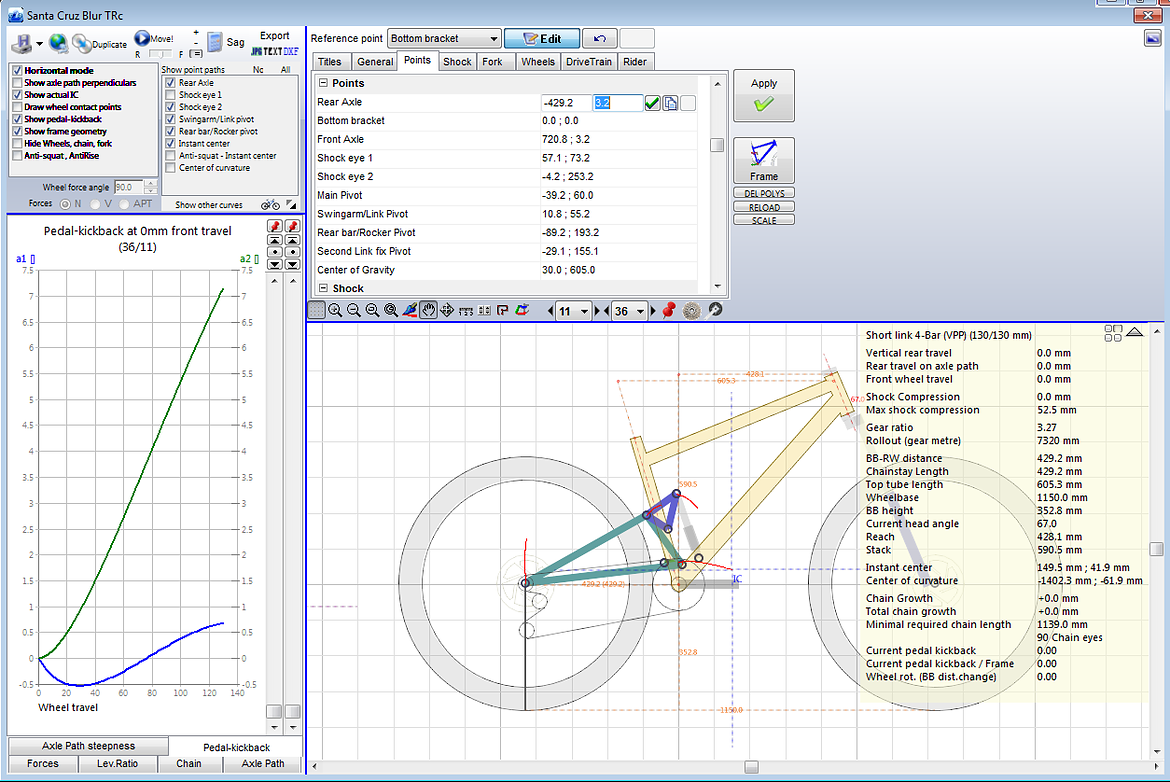
Task: Click the save disk icon
Action: [x=22, y=43]
